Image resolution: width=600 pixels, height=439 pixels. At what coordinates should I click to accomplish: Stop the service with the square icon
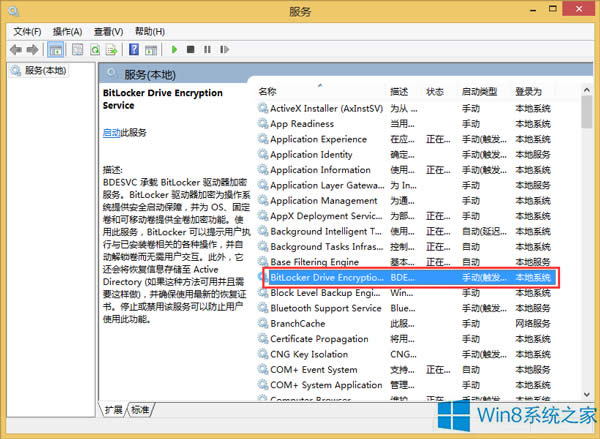[191, 49]
